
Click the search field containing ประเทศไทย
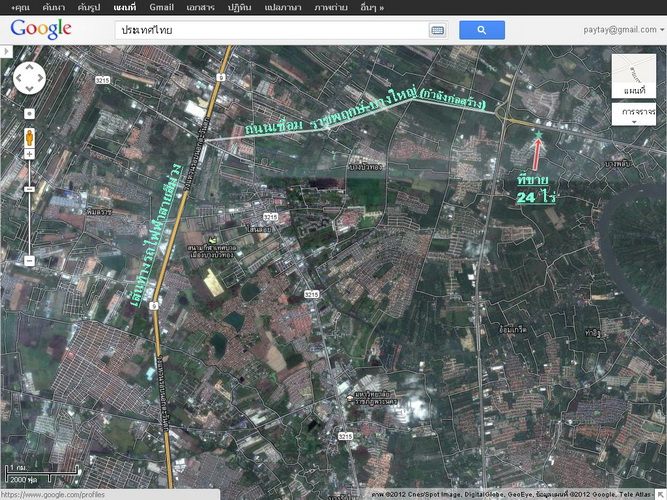tap(270, 30)
